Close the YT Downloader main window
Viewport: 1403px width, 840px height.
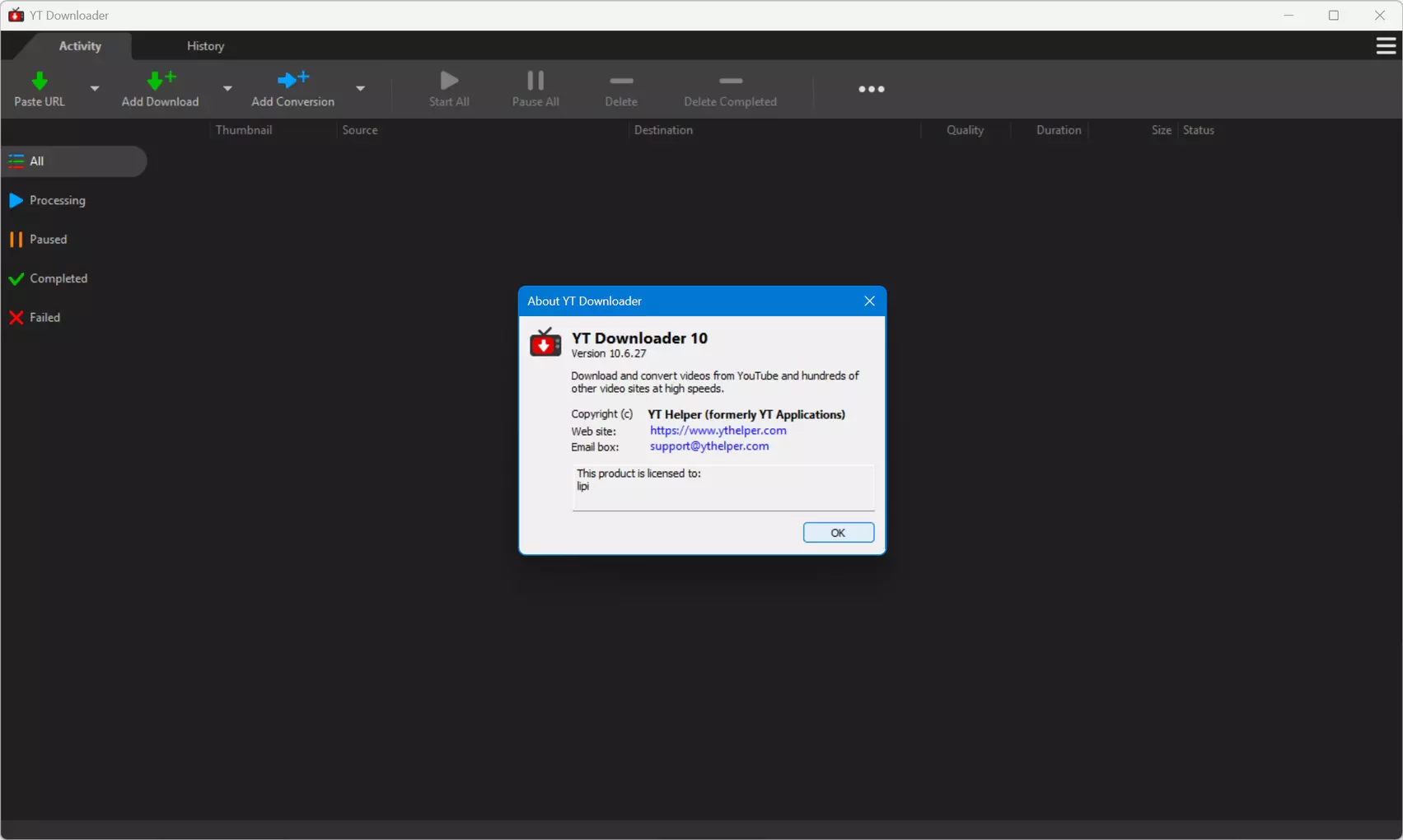tap(1380, 15)
